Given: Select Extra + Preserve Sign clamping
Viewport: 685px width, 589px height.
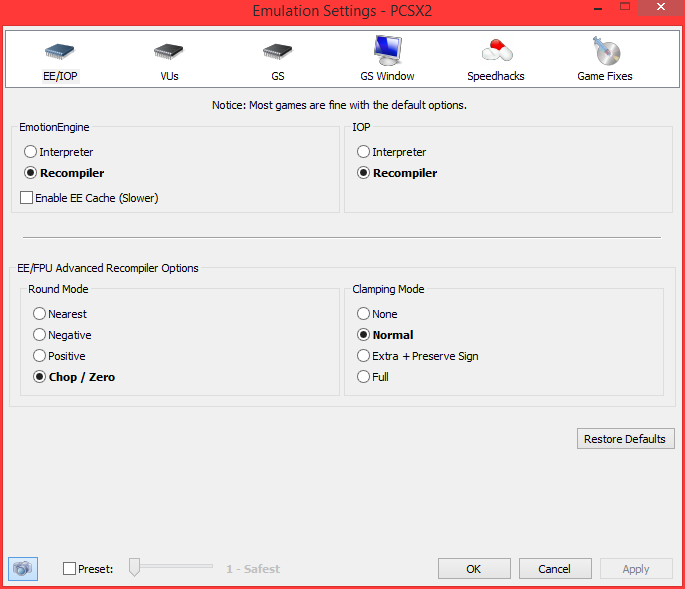Looking at the screenshot, I should 364,356.
